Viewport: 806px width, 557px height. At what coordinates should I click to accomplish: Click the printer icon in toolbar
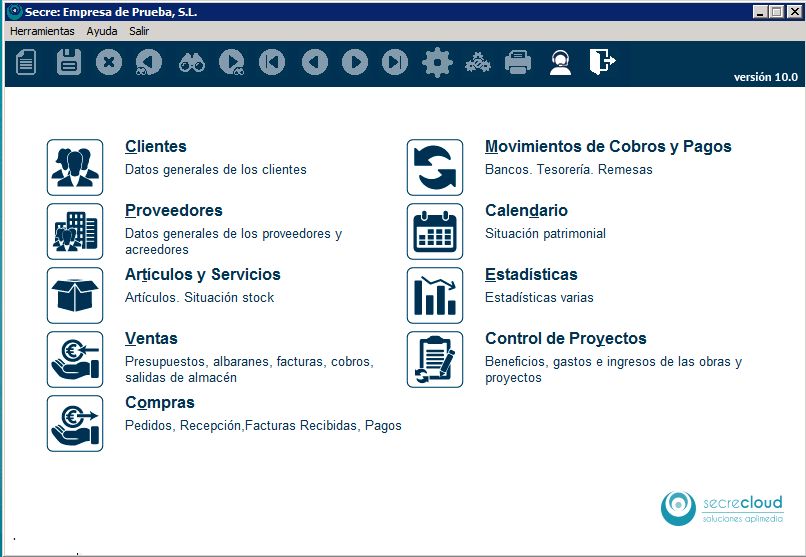click(x=518, y=63)
